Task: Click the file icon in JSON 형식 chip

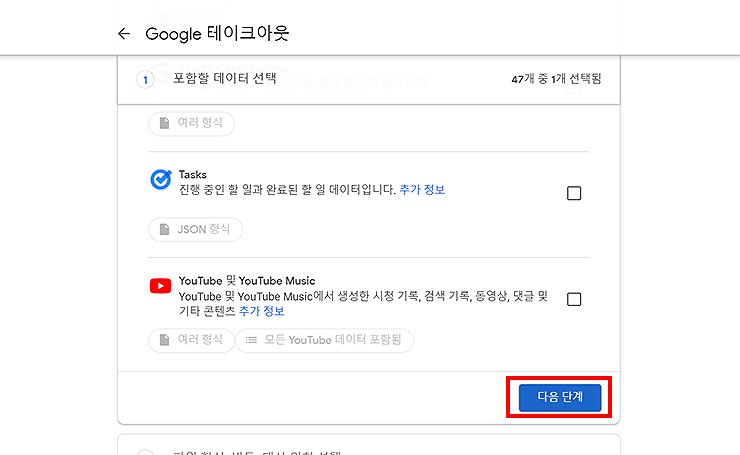Action: point(164,229)
